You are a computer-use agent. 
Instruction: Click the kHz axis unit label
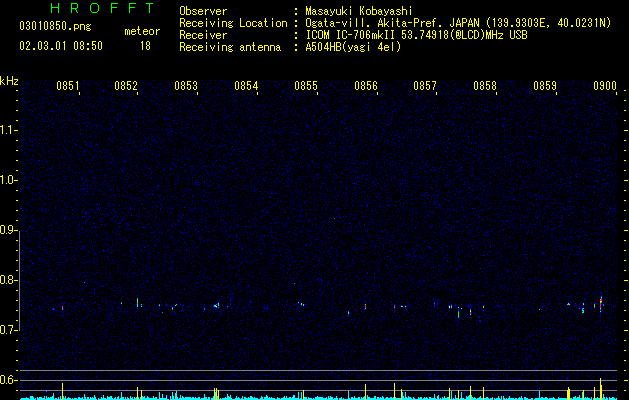[9, 81]
